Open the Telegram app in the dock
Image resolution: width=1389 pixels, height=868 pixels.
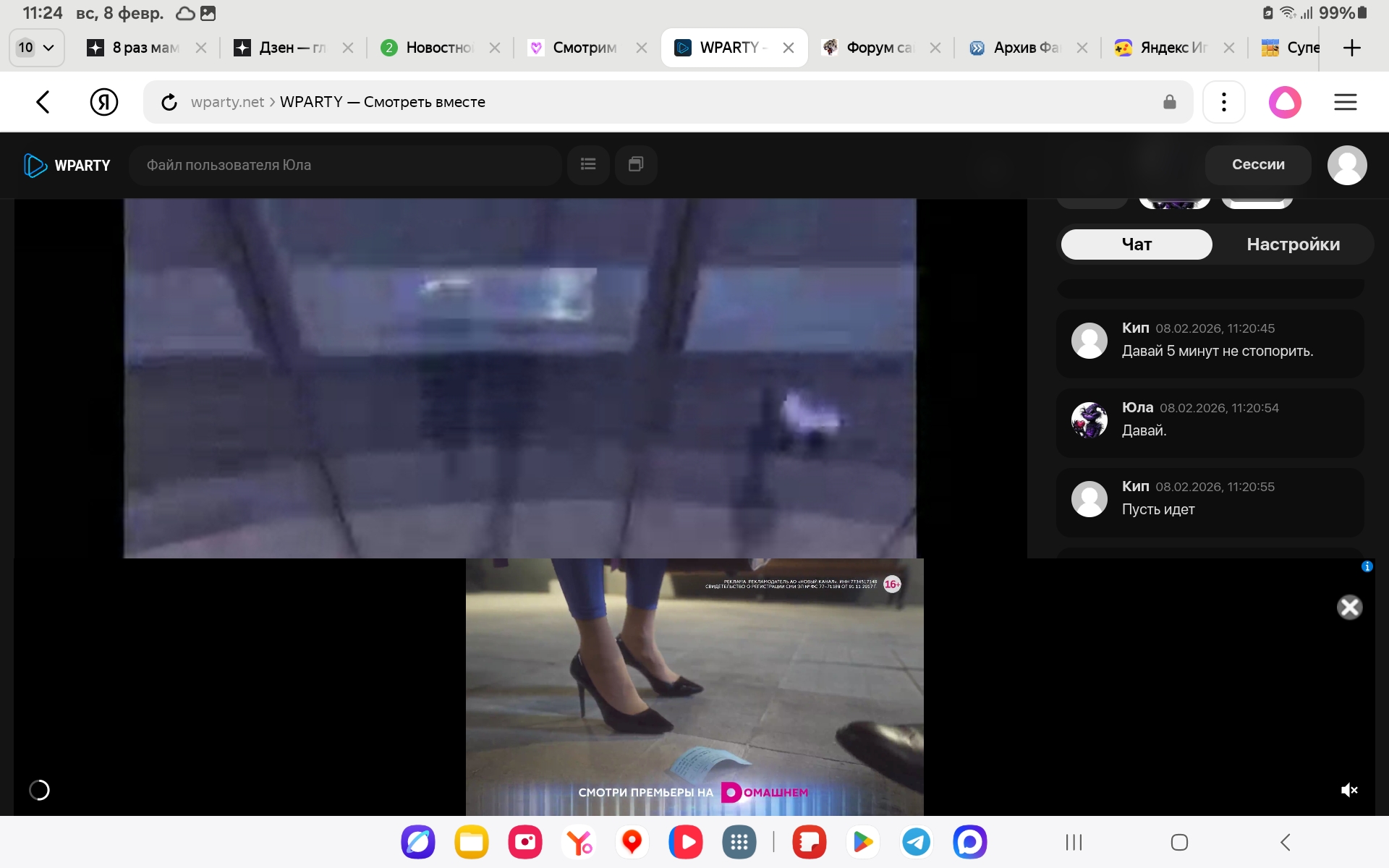[916, 842]
